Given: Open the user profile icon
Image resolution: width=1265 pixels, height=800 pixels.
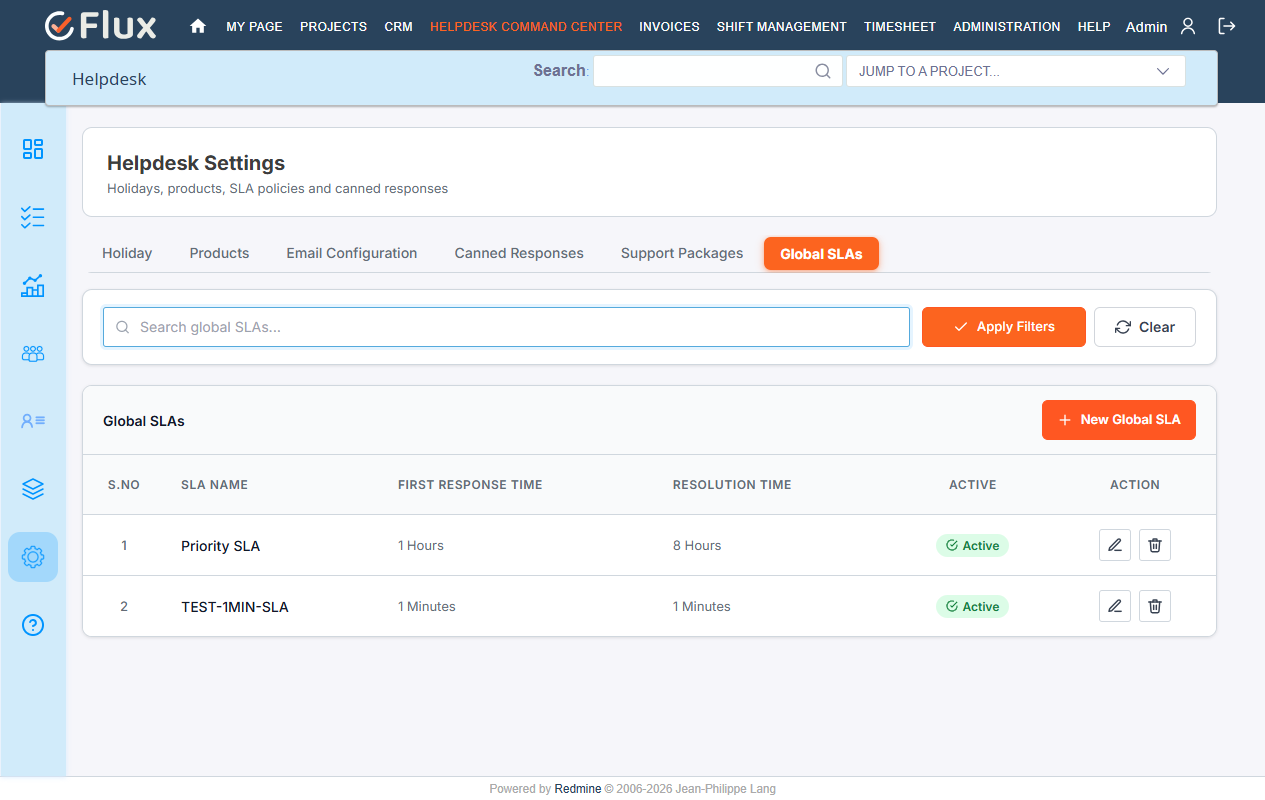Looking at the screenshot, I should (1188, 26).
